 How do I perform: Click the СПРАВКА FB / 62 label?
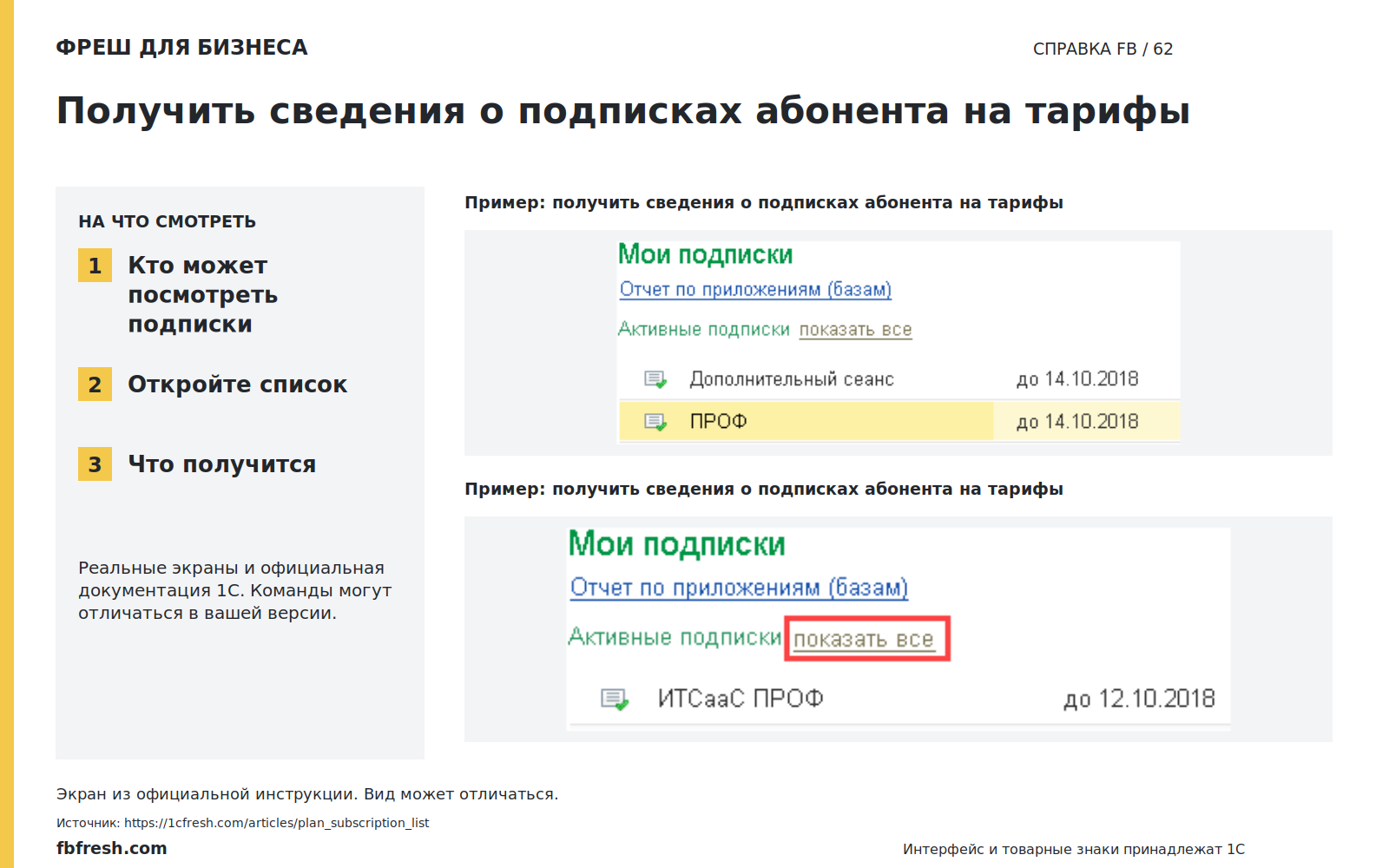pyautogui.click(x=1103, y=49)
